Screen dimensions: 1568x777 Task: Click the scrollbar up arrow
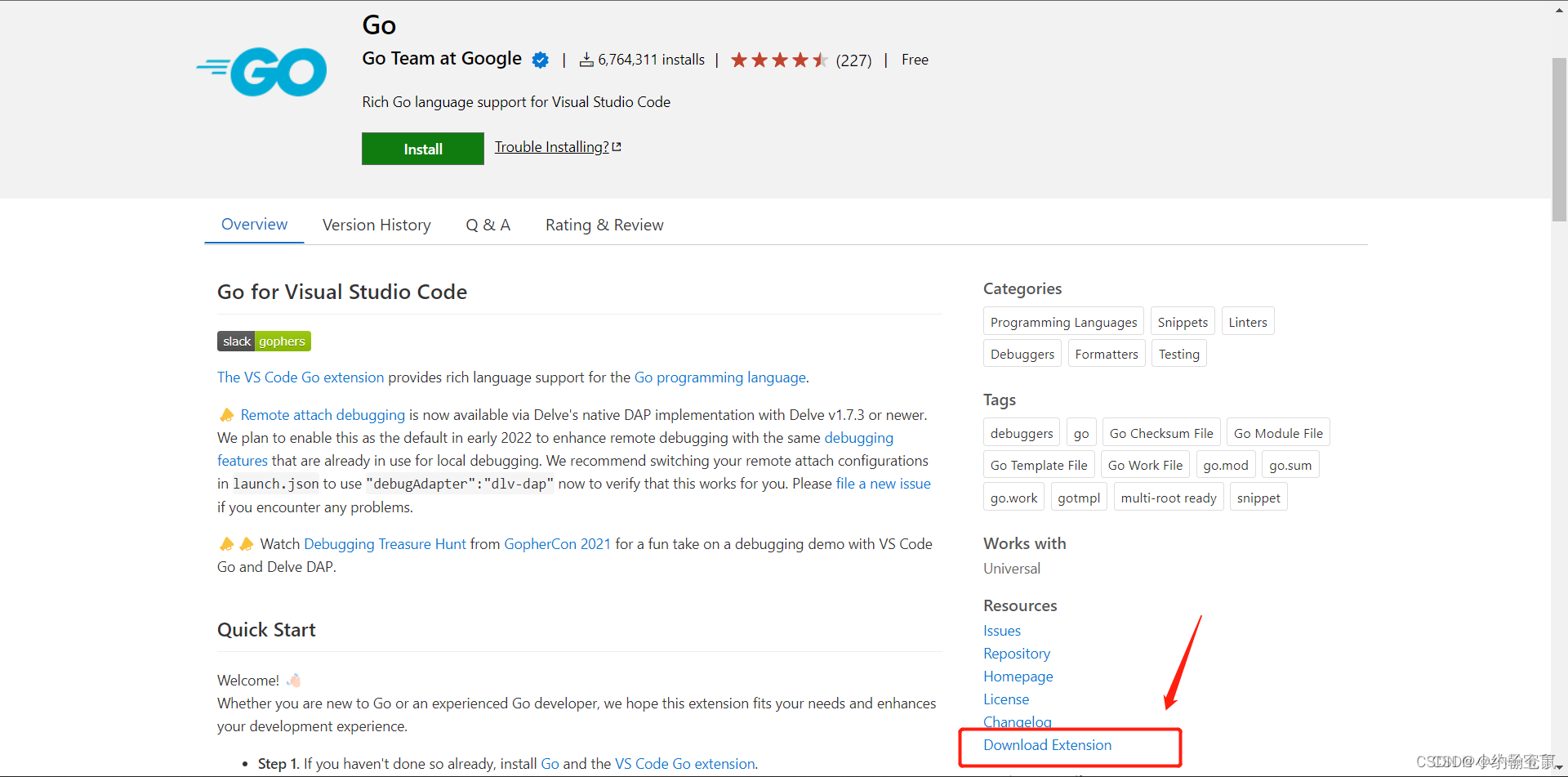(1559, 10)
